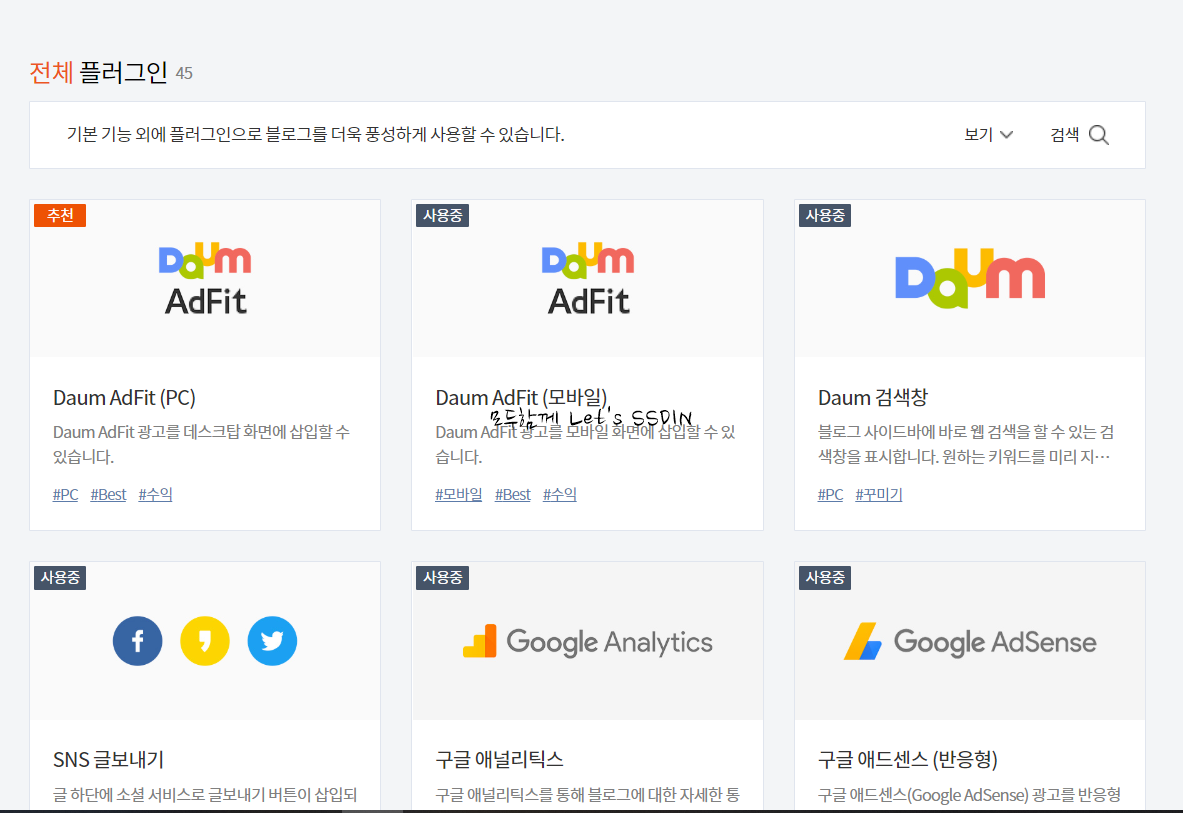This screenshot has height=813, width=1183.
Task: Open the Daum AdFit (PC) logo thumbnail
Action: (x=205, y=279)
